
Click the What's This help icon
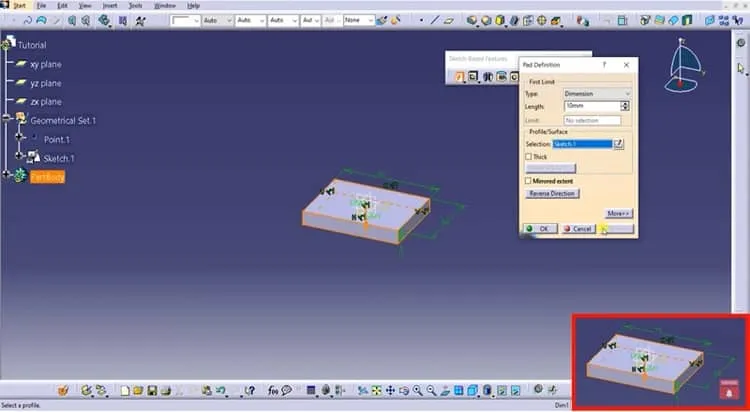point(250,390)
